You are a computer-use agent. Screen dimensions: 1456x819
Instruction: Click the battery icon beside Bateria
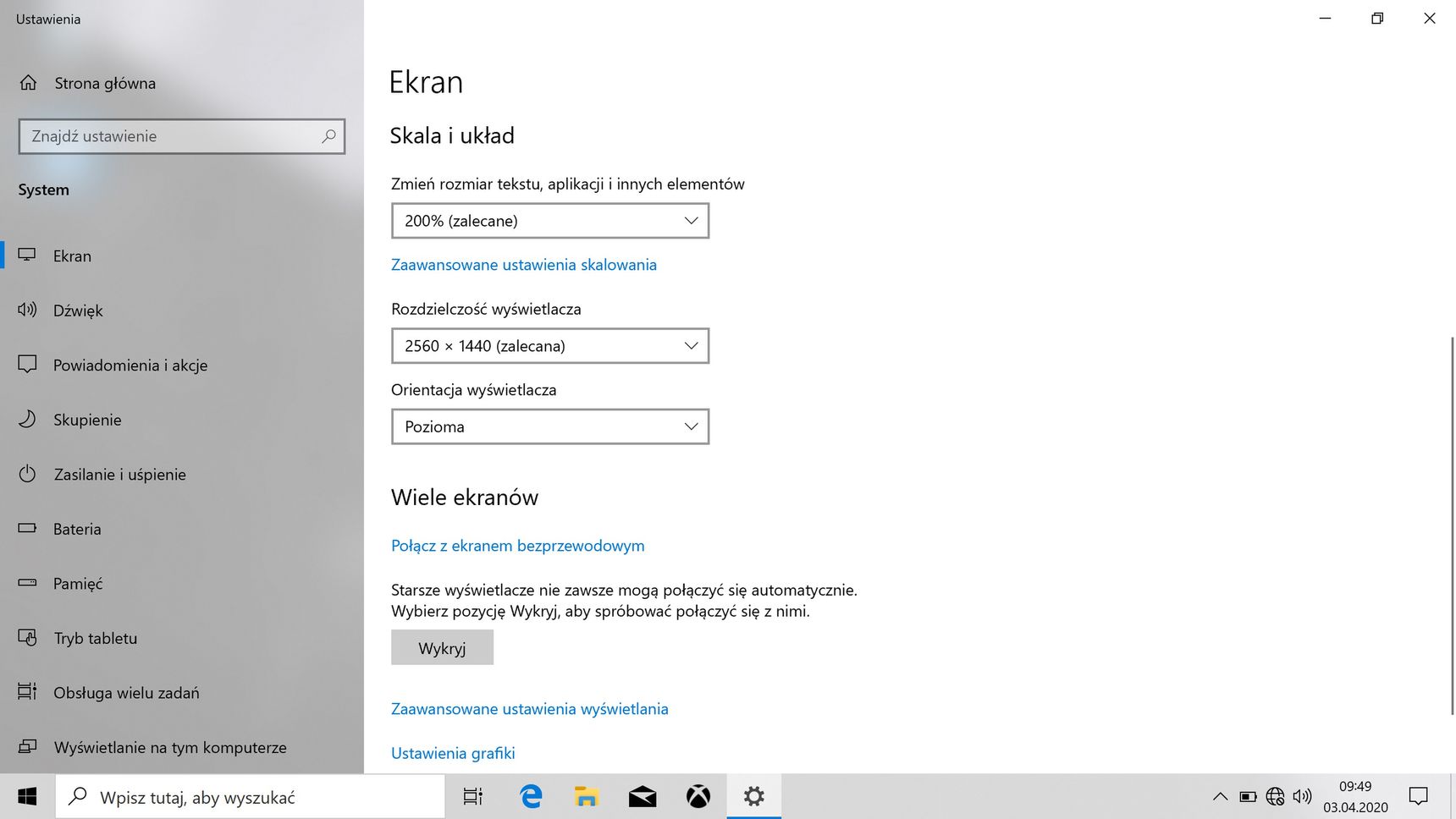[x=27, y=528]
